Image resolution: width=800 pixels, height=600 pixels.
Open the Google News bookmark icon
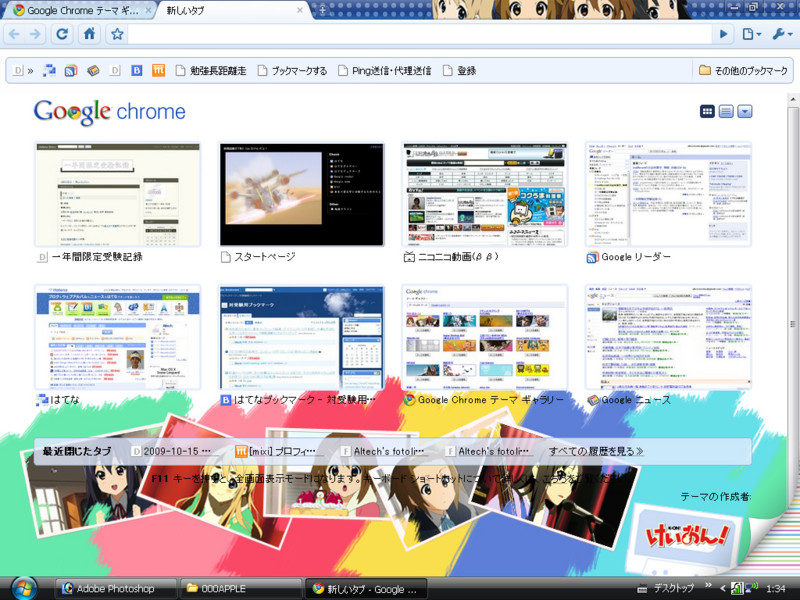(93, 70)
